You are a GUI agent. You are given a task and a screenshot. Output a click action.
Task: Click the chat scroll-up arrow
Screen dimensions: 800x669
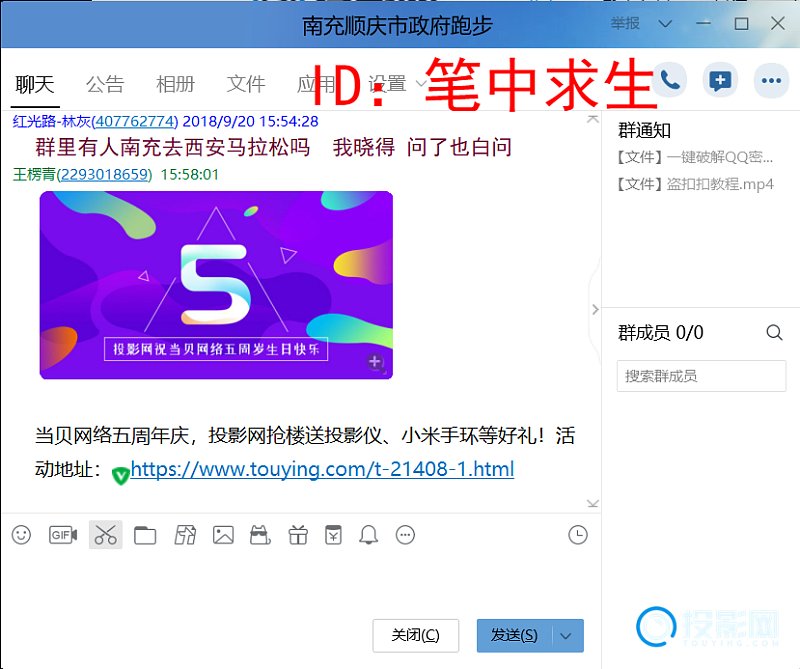pyautogui.click(x=593, y=119)
